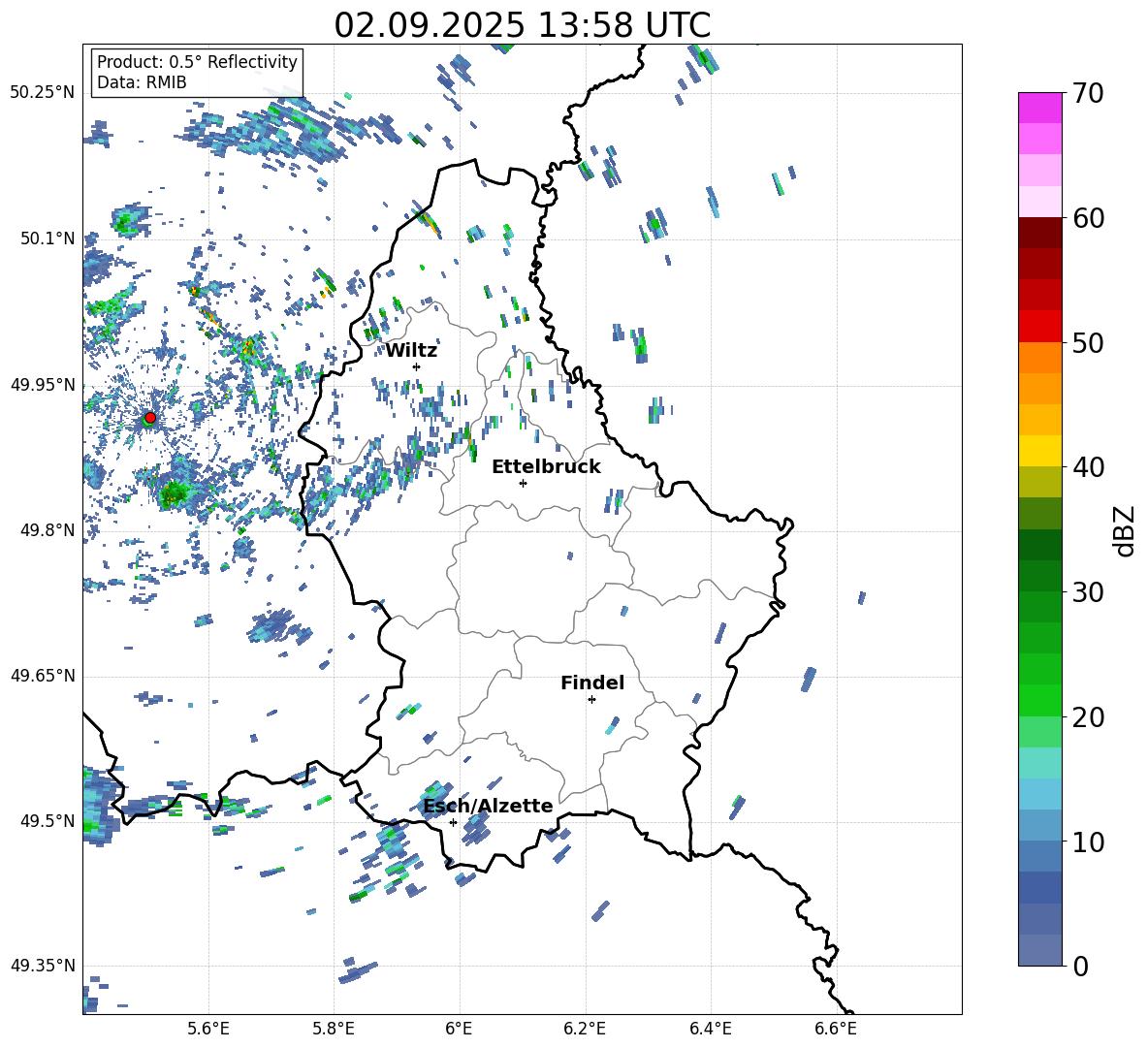The height and width of the screenshot is (1048, 1148).
Task: Click the Findel station cross marker
Action: 591,700
